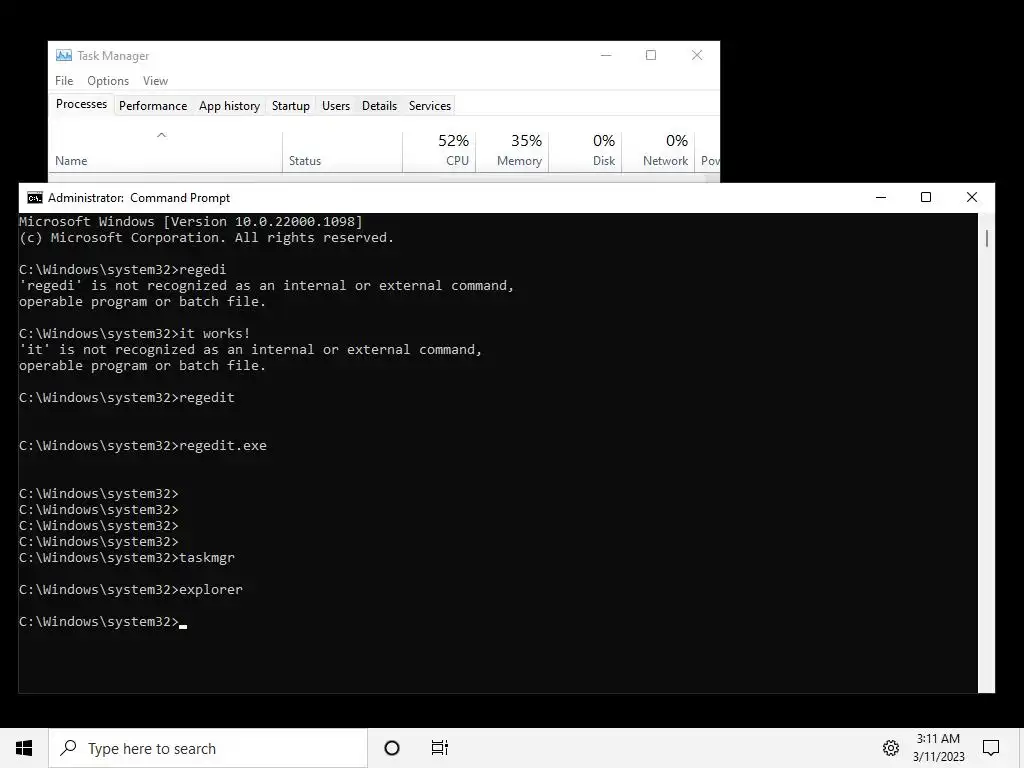Switch to the Services tab
The height and width of the screenshot is (768, 1024).
click(430, 106)
